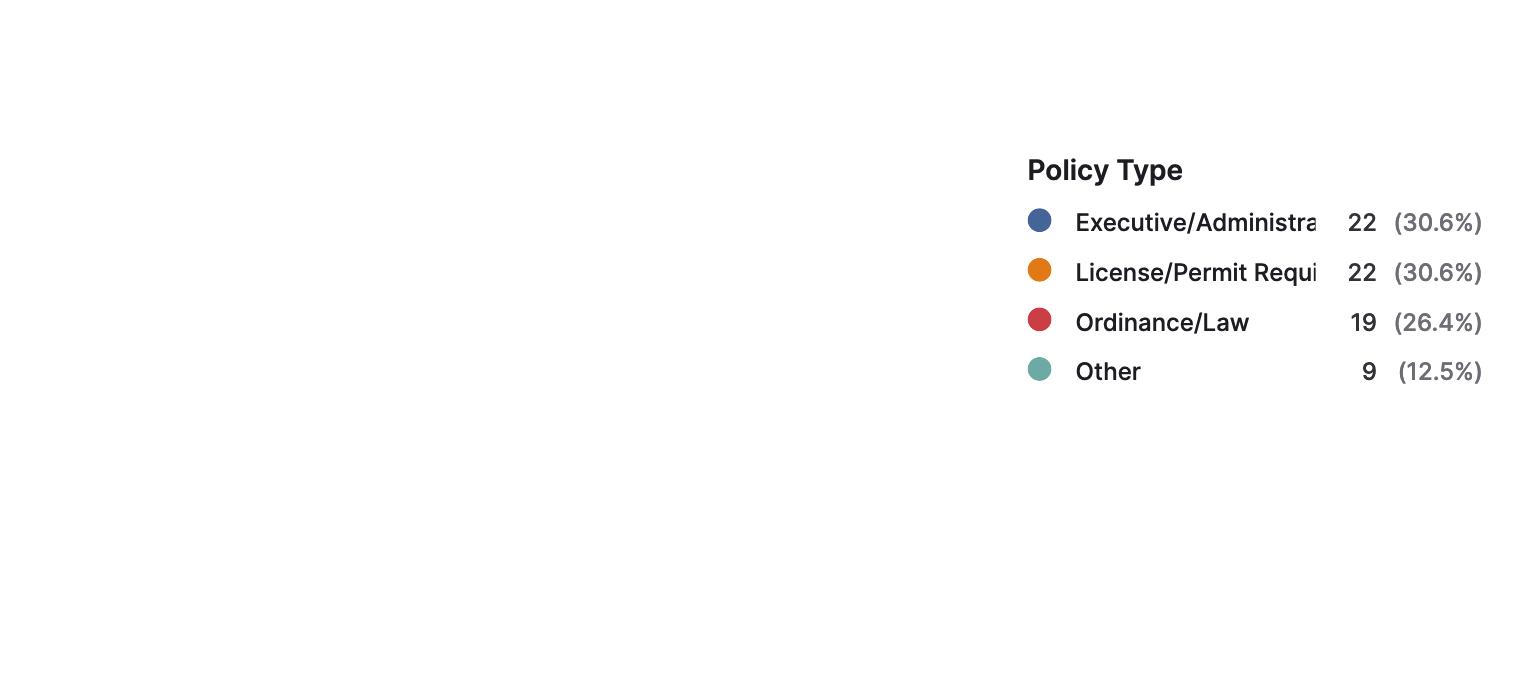Image resolution: width=1515 pixels, height=683 pixels.
Task: Click count 22 in the Executive/Administra row
Action: tap(1362, 223)
